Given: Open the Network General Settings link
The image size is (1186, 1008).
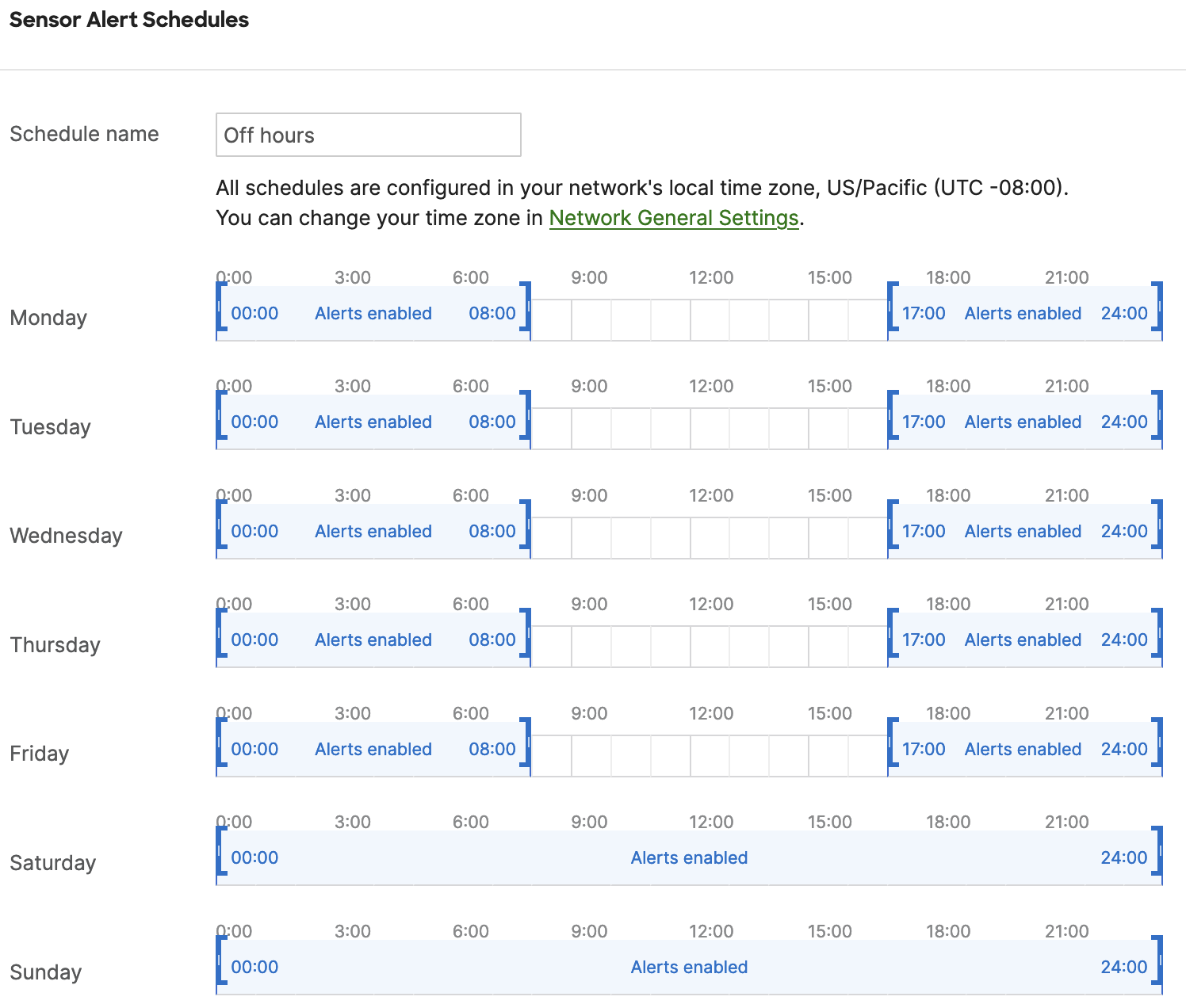Looking at the screenshot, I should 674,218.
